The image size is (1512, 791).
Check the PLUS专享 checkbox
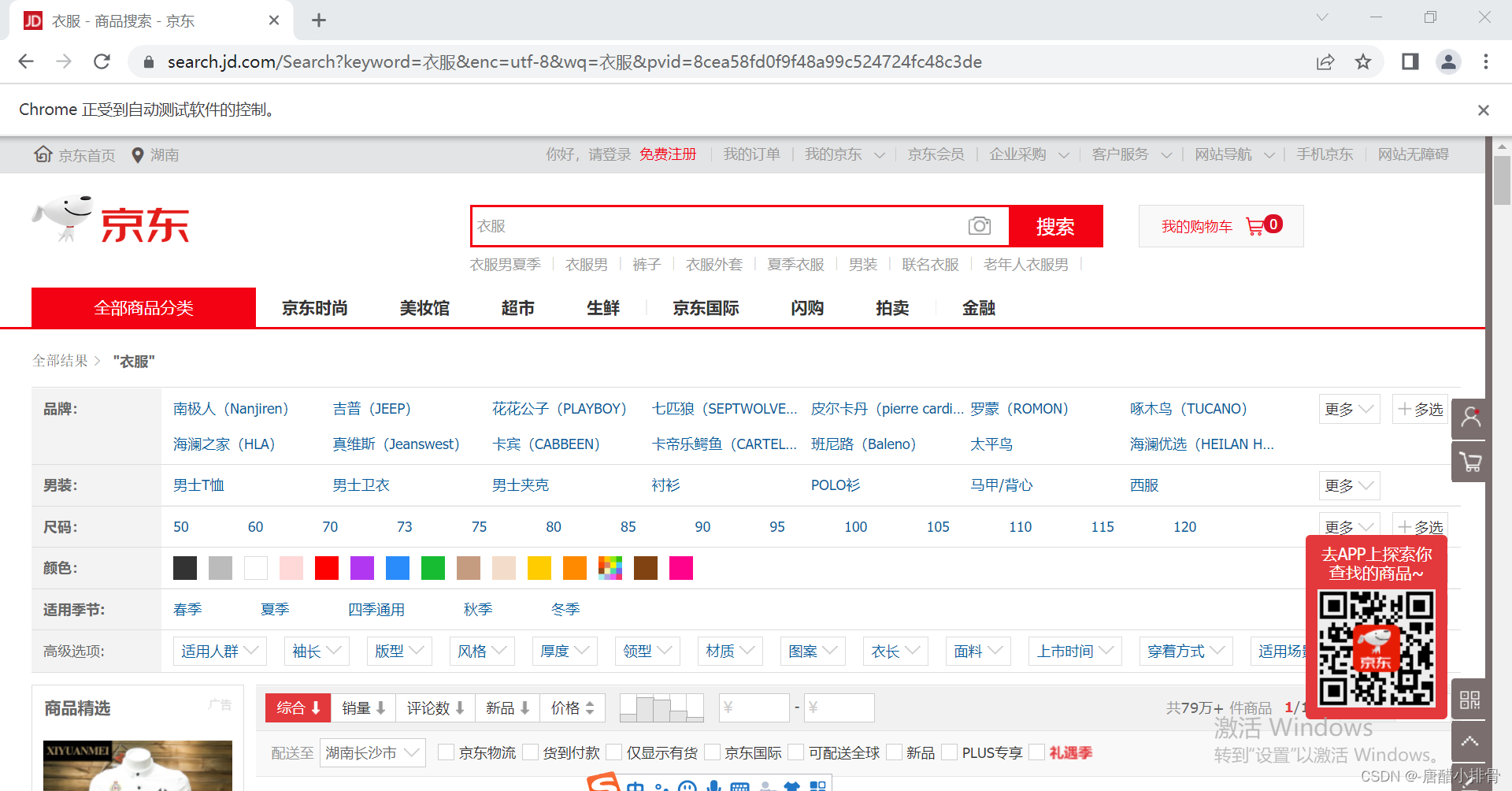point(949,752)
